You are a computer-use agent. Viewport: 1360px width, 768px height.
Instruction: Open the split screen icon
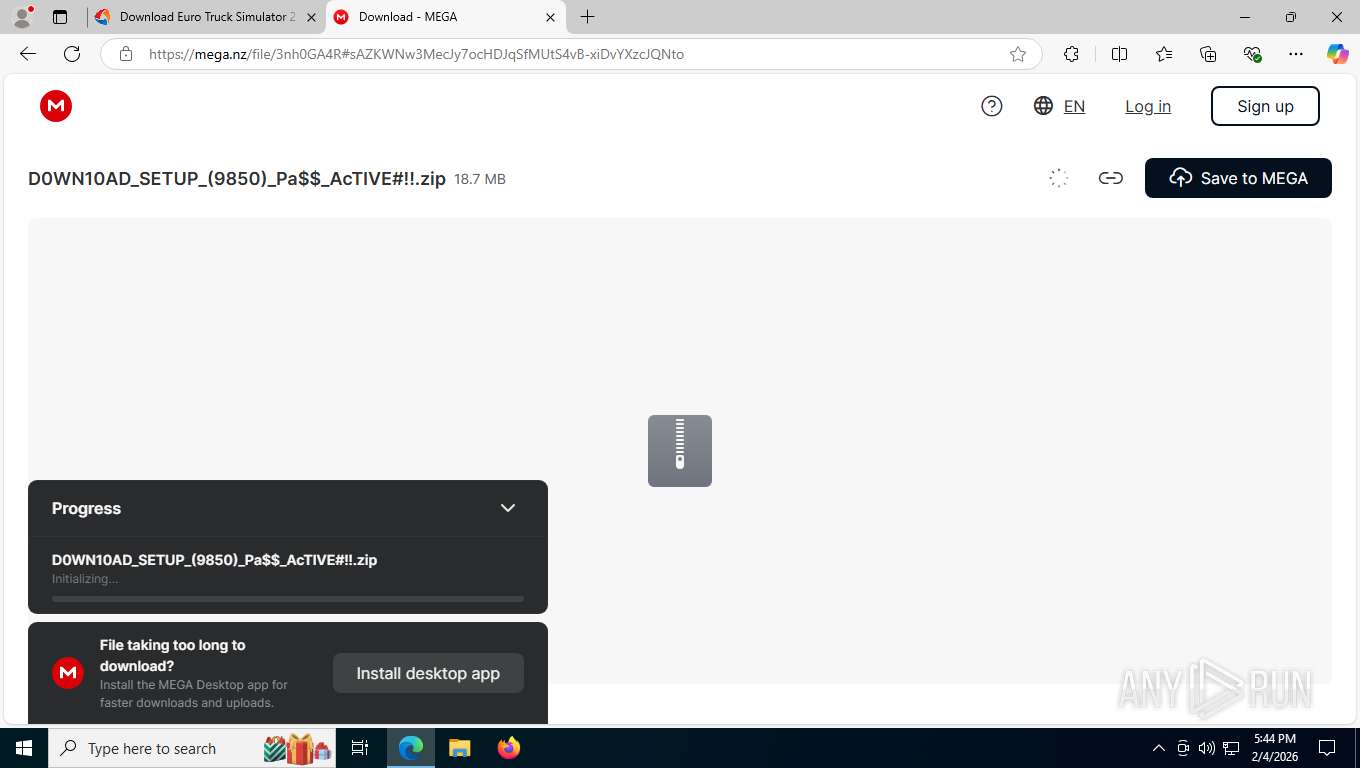(1119, 54)
